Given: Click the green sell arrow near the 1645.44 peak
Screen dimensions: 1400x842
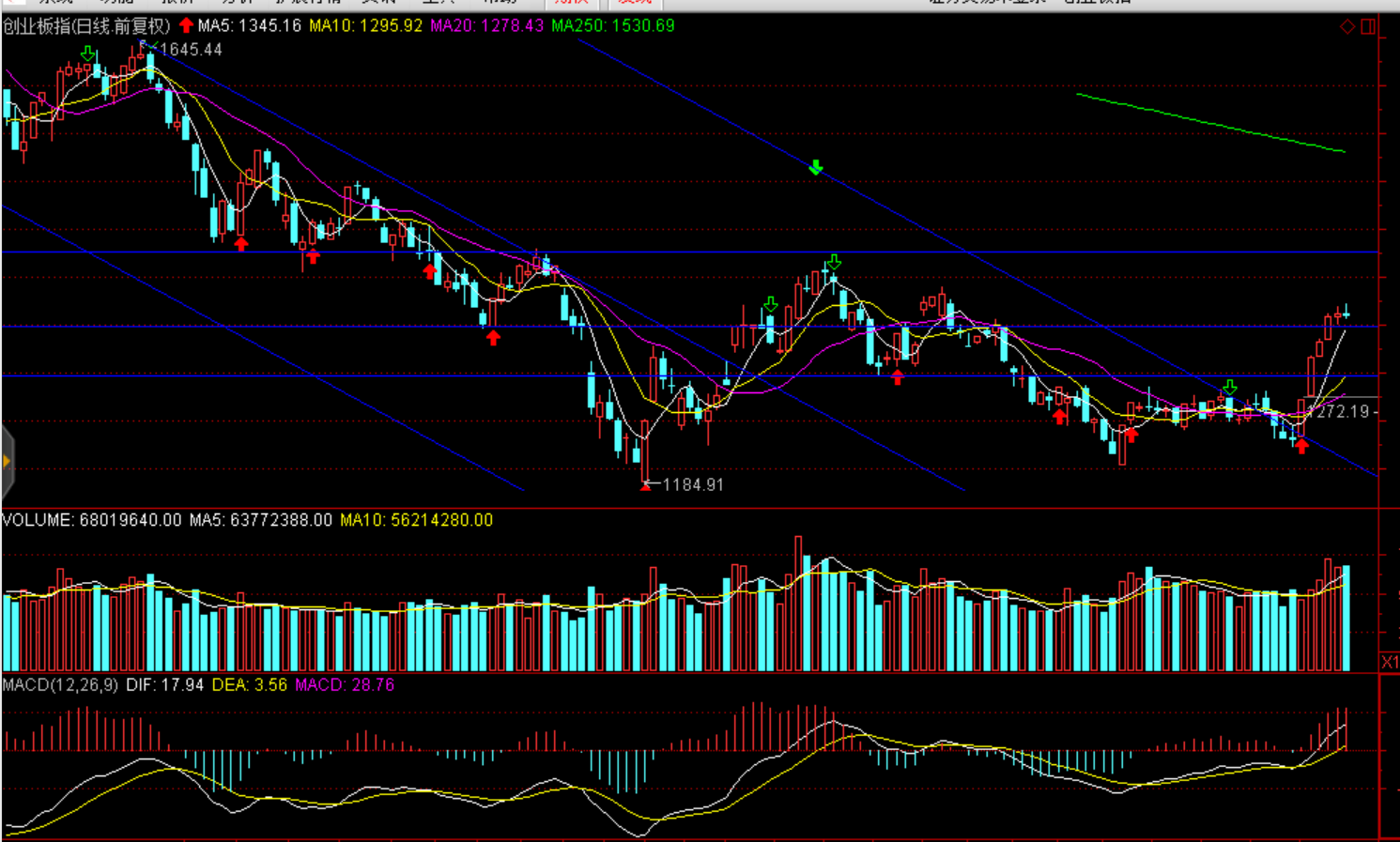Looking at the screenshot, I should pyautogui.click(x=87, y=54).
